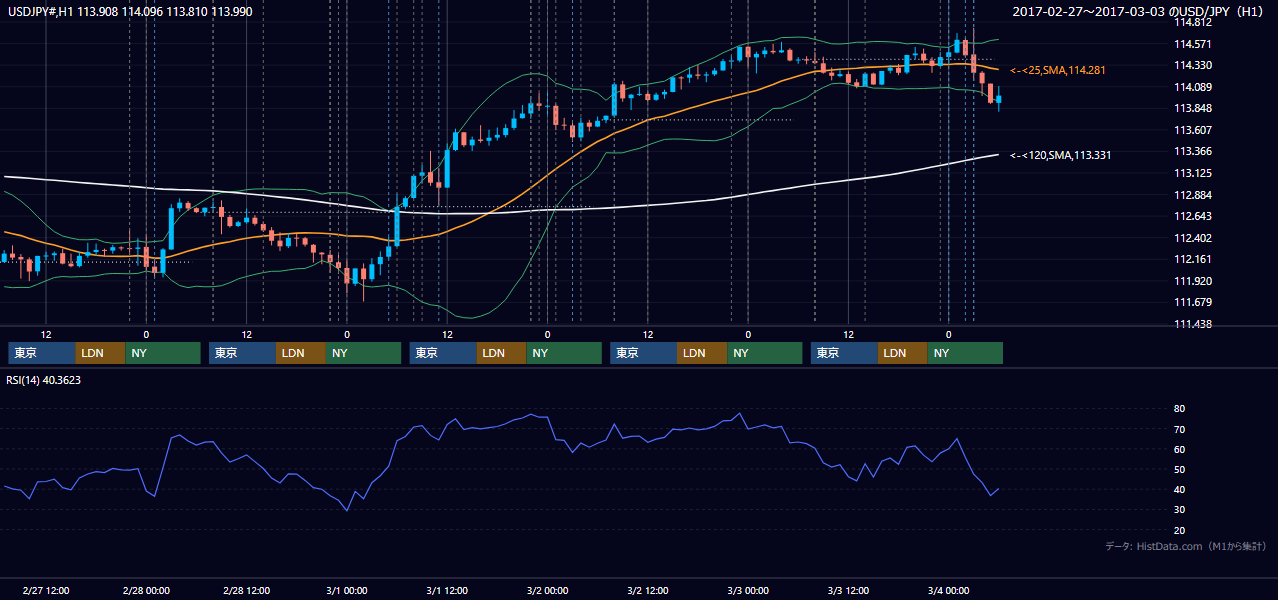Click the 3/1 12:00 time axis label
1278x600 pixels.
pyautogui.click(x=447, y=590)
